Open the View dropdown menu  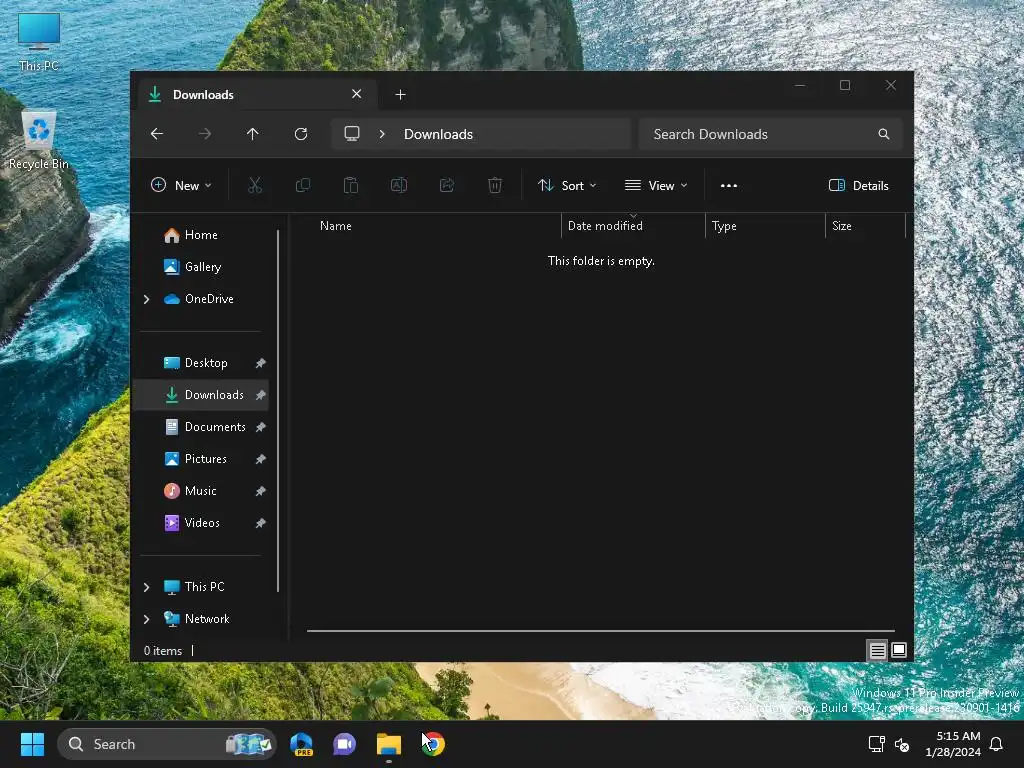(656, 185)
